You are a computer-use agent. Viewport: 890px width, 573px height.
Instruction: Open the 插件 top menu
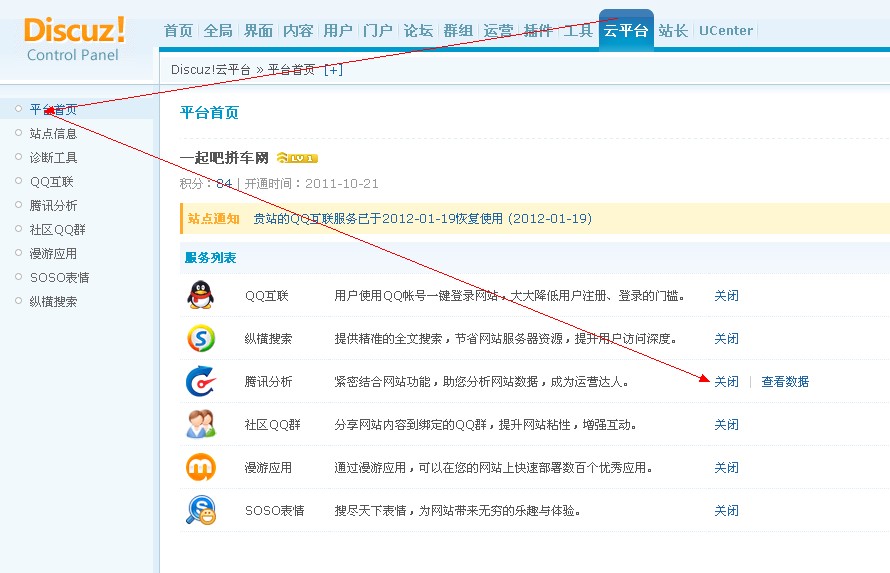pos(538,31)
